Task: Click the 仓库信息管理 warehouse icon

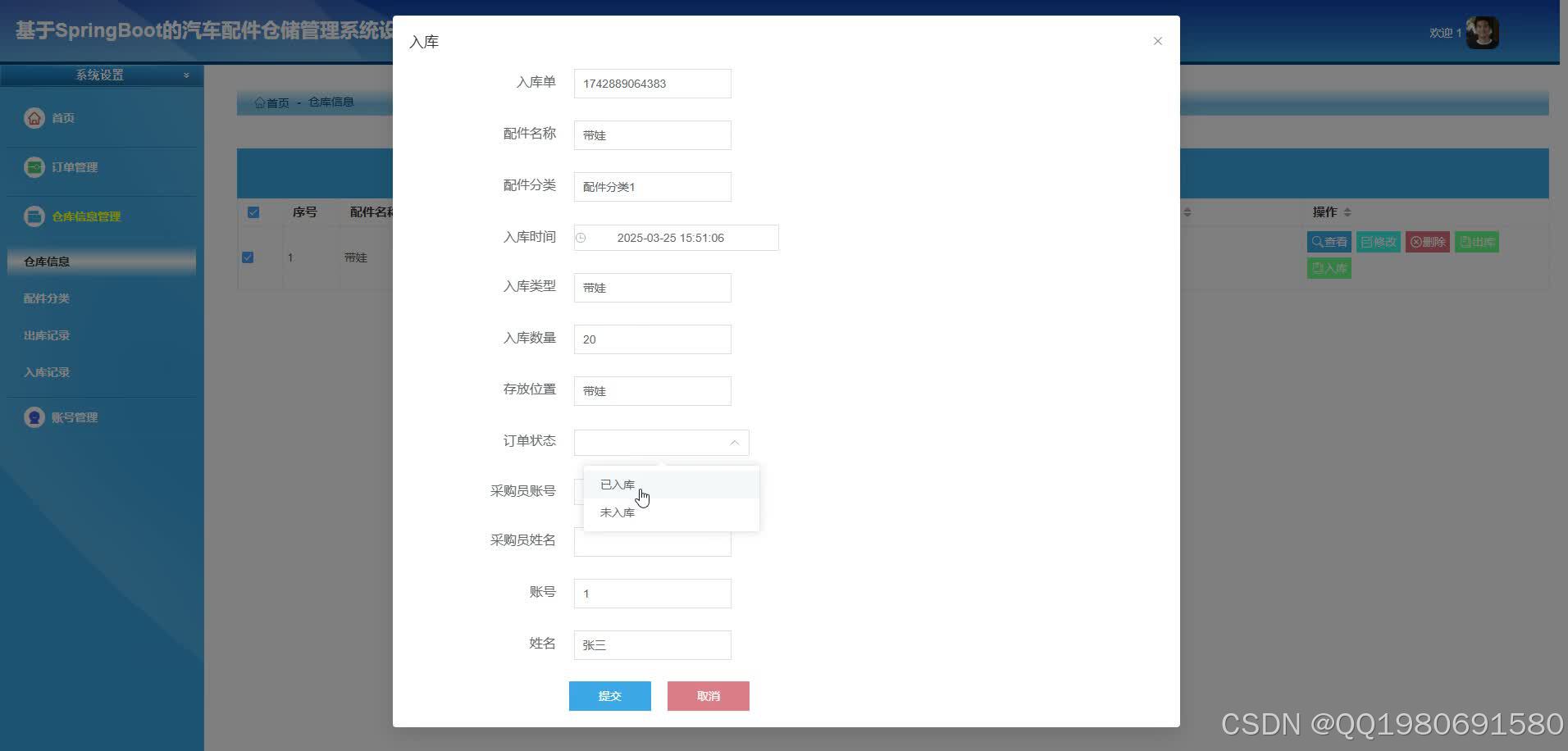Action: pos(34,216)
